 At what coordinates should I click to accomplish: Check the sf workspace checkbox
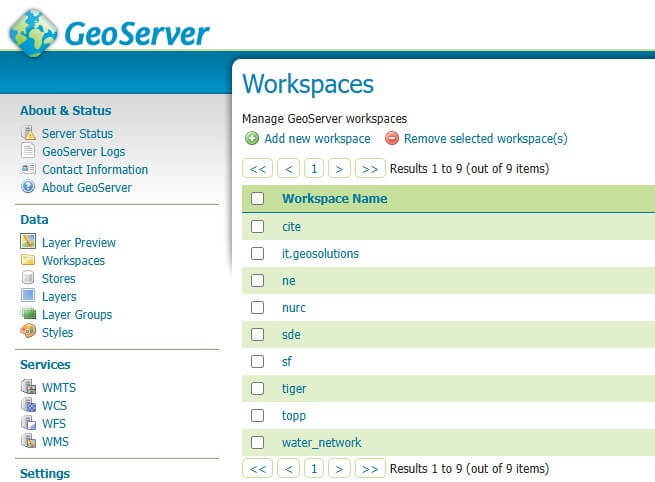coord(257,361)
